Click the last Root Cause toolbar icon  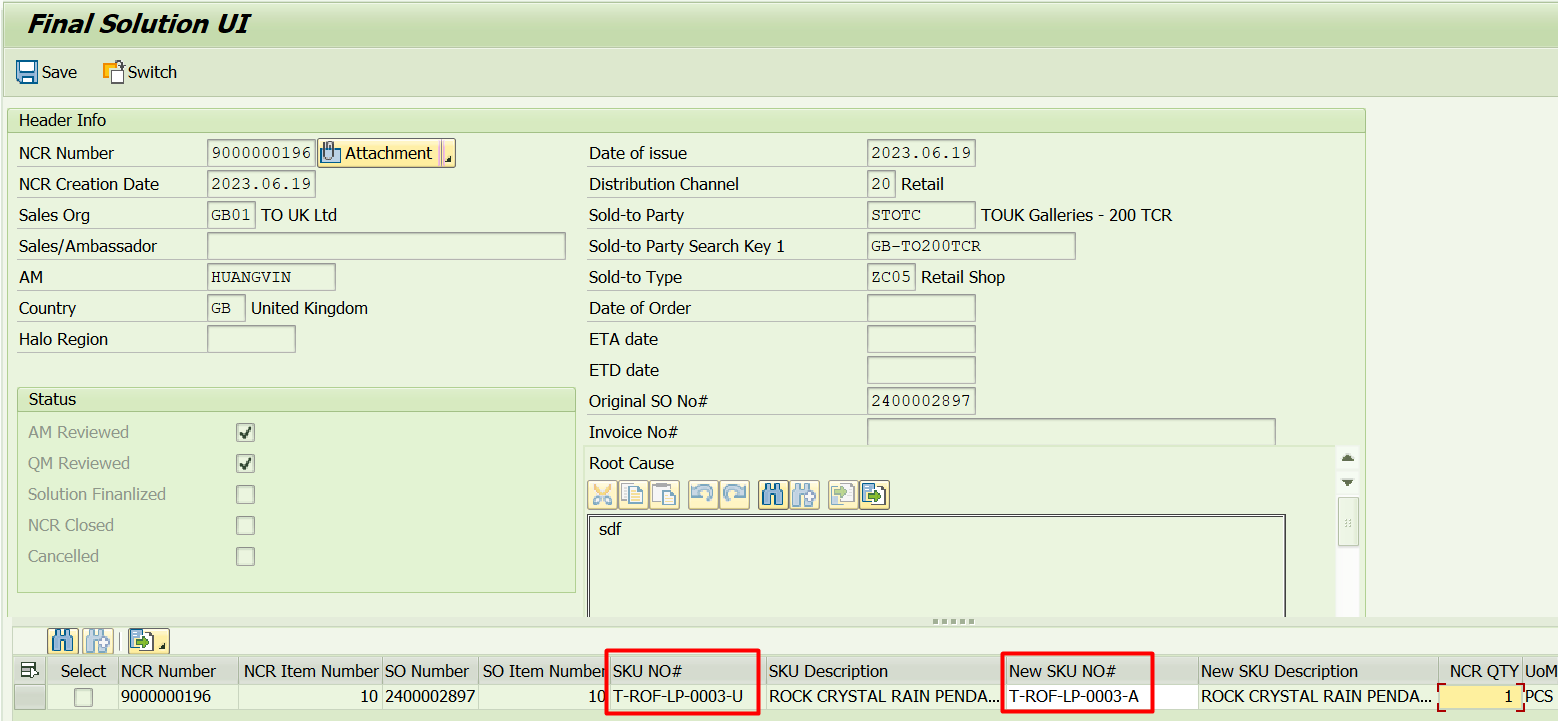pyautogui.click(x=874, y=494)
